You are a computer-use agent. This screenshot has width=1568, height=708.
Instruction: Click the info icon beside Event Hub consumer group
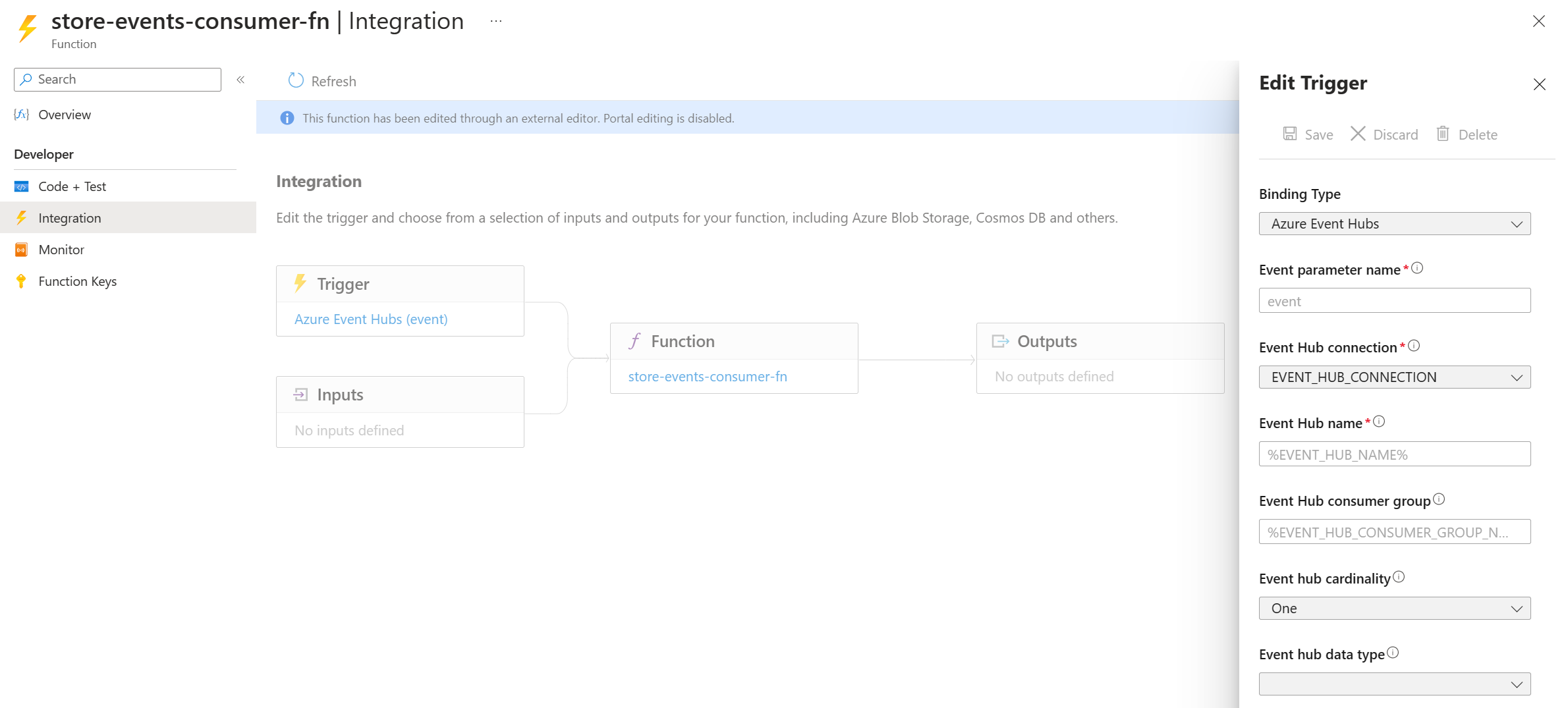click(x=1439, y=499)
